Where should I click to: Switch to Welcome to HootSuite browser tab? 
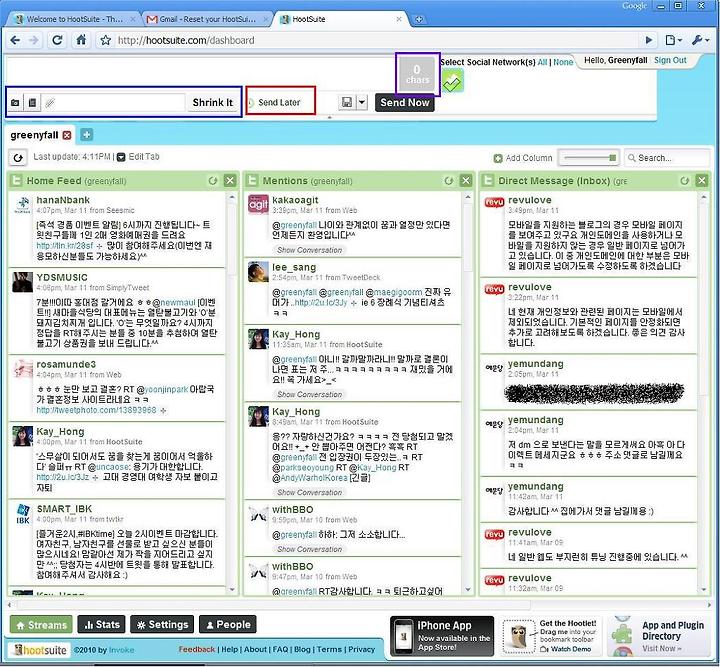74,19
